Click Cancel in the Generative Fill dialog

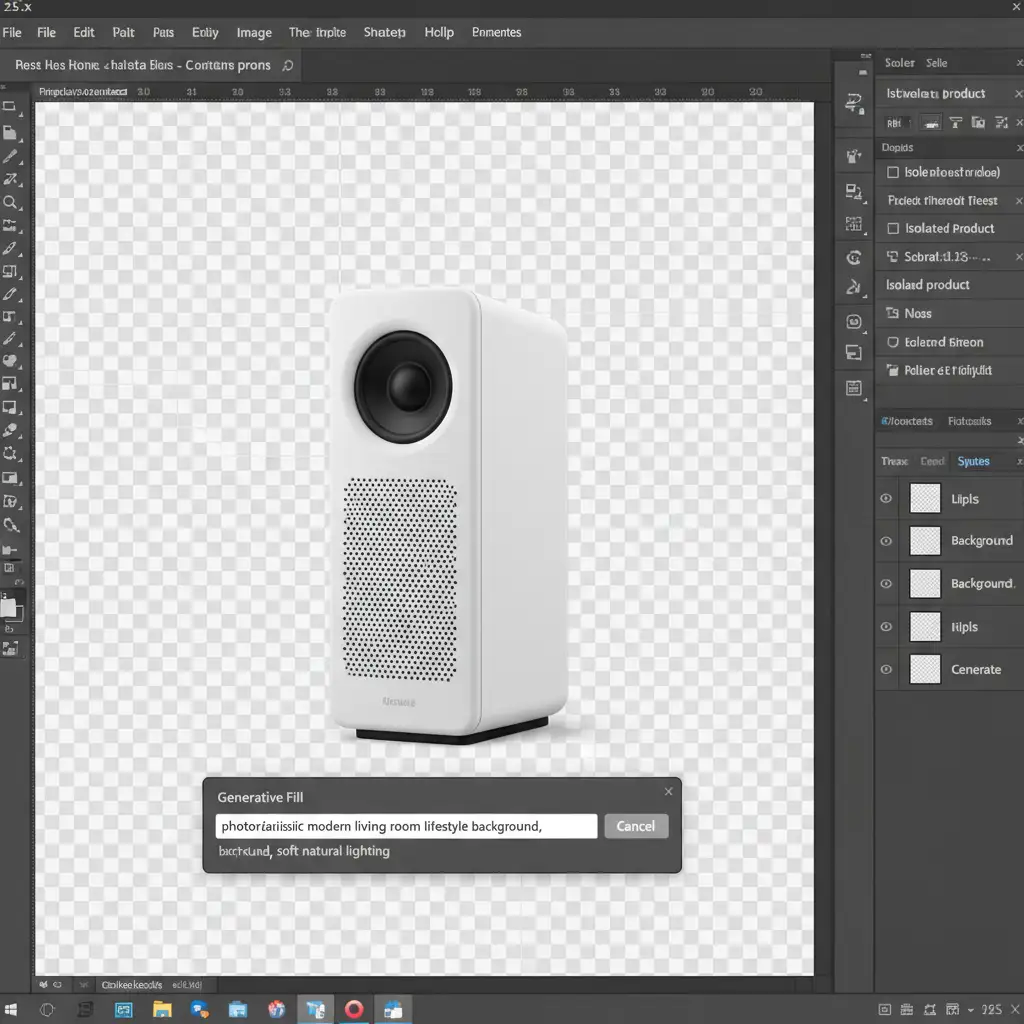coord(635,826)
